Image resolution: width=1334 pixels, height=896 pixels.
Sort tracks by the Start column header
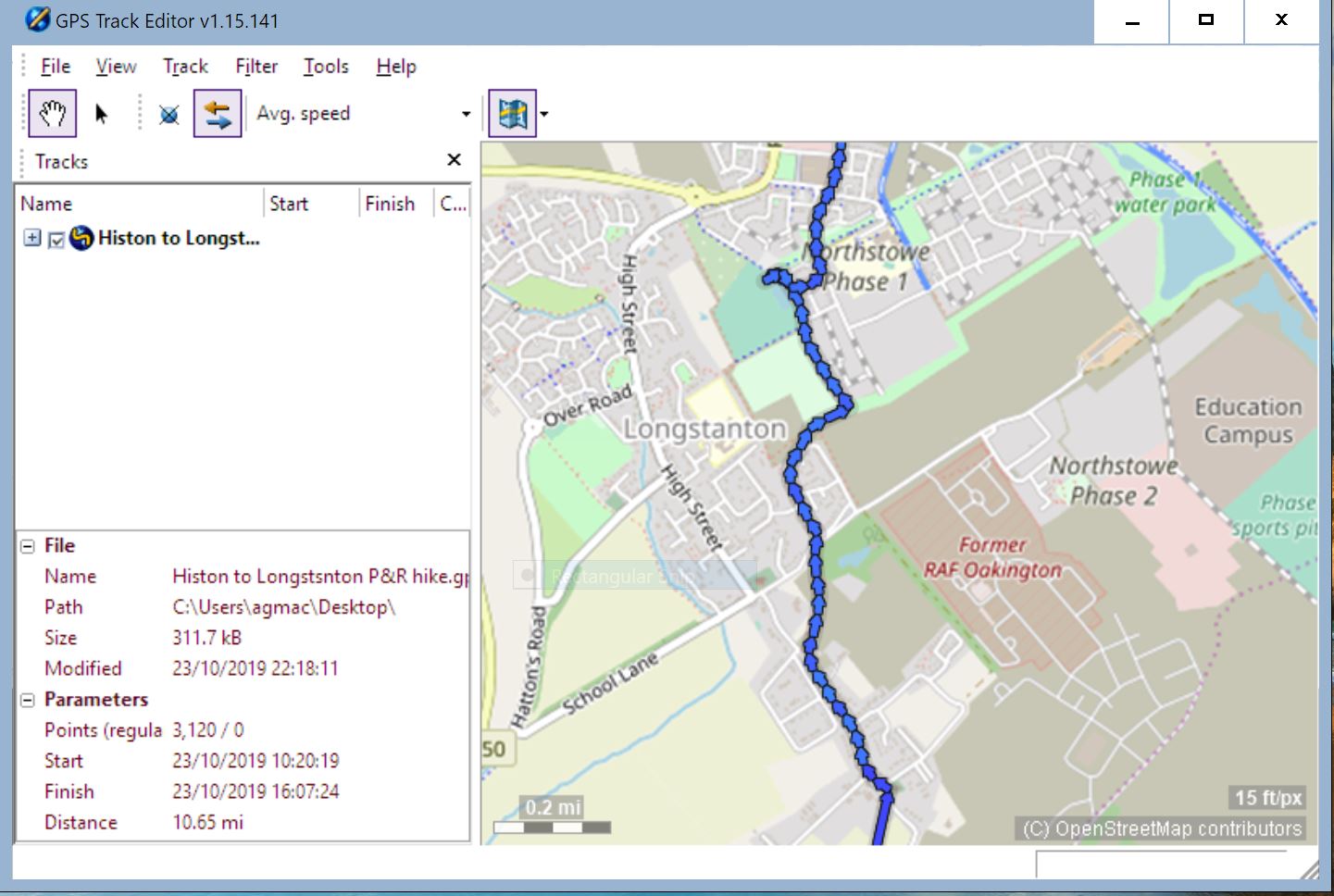[288, 203]
